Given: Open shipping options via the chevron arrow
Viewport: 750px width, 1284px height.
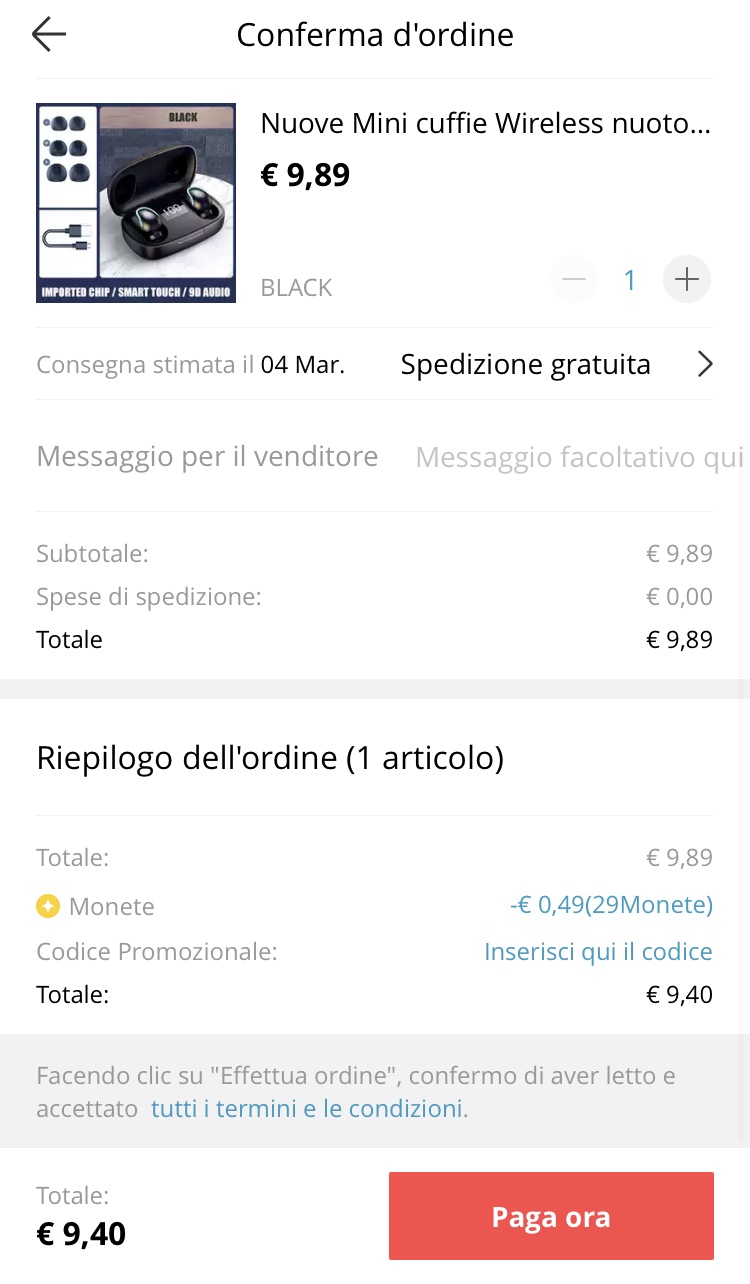Looking at the screenshot, I should 705,364.
